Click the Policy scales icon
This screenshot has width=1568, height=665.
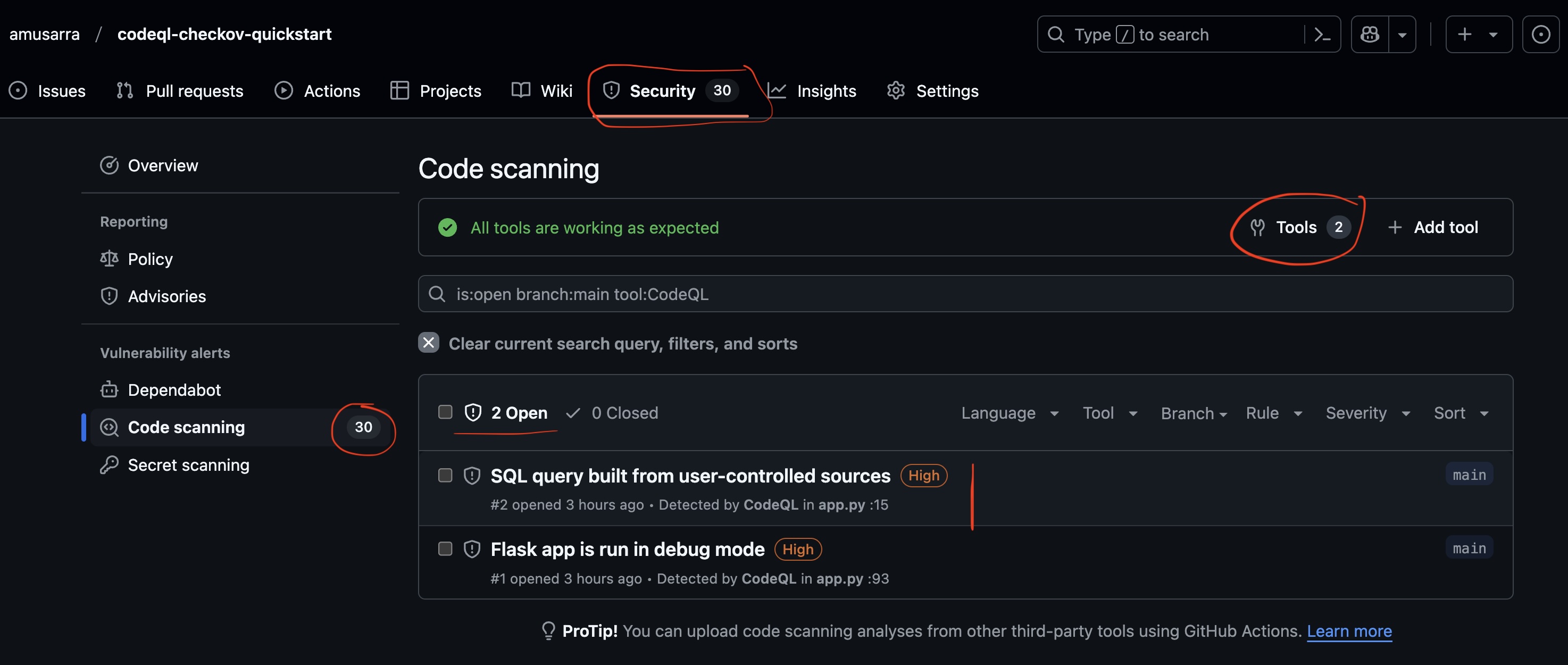[109, 259]
